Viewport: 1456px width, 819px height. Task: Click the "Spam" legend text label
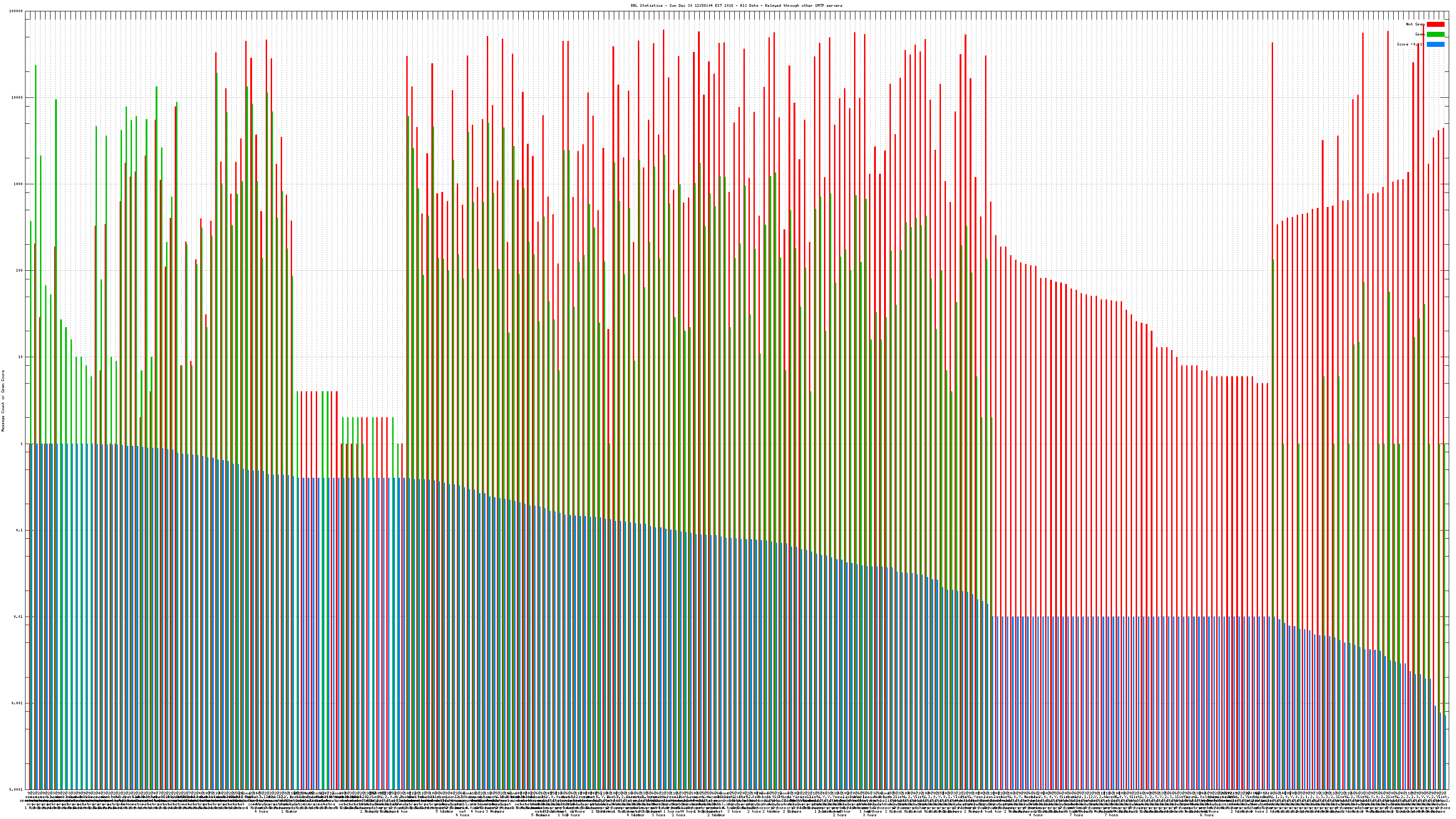click(1419, 35)
